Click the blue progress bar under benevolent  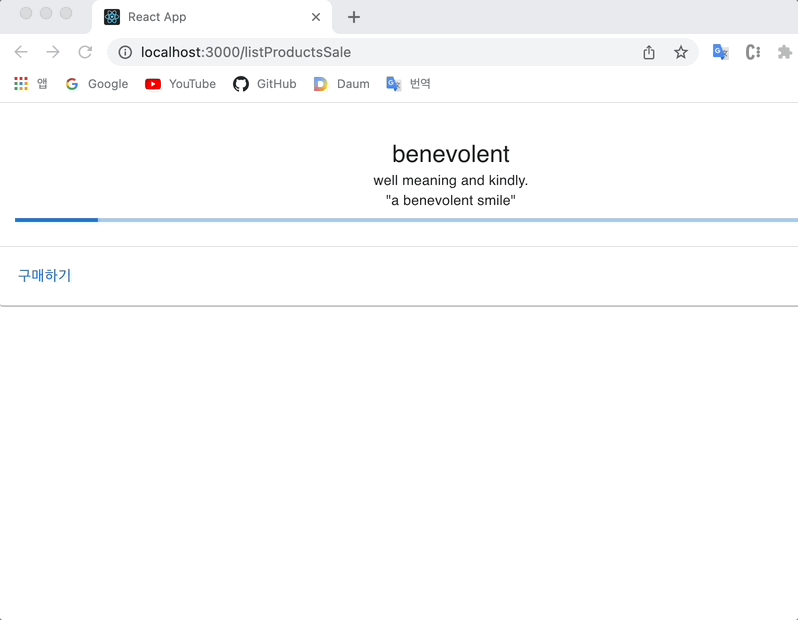click(406, 220)
